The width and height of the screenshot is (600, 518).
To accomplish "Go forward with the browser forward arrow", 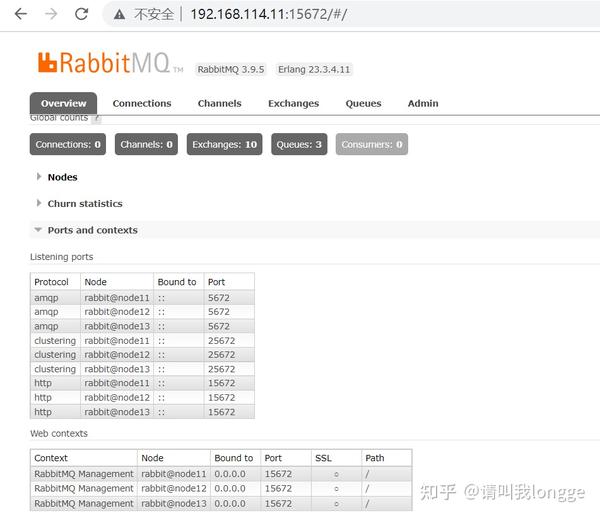I will 51,14.
